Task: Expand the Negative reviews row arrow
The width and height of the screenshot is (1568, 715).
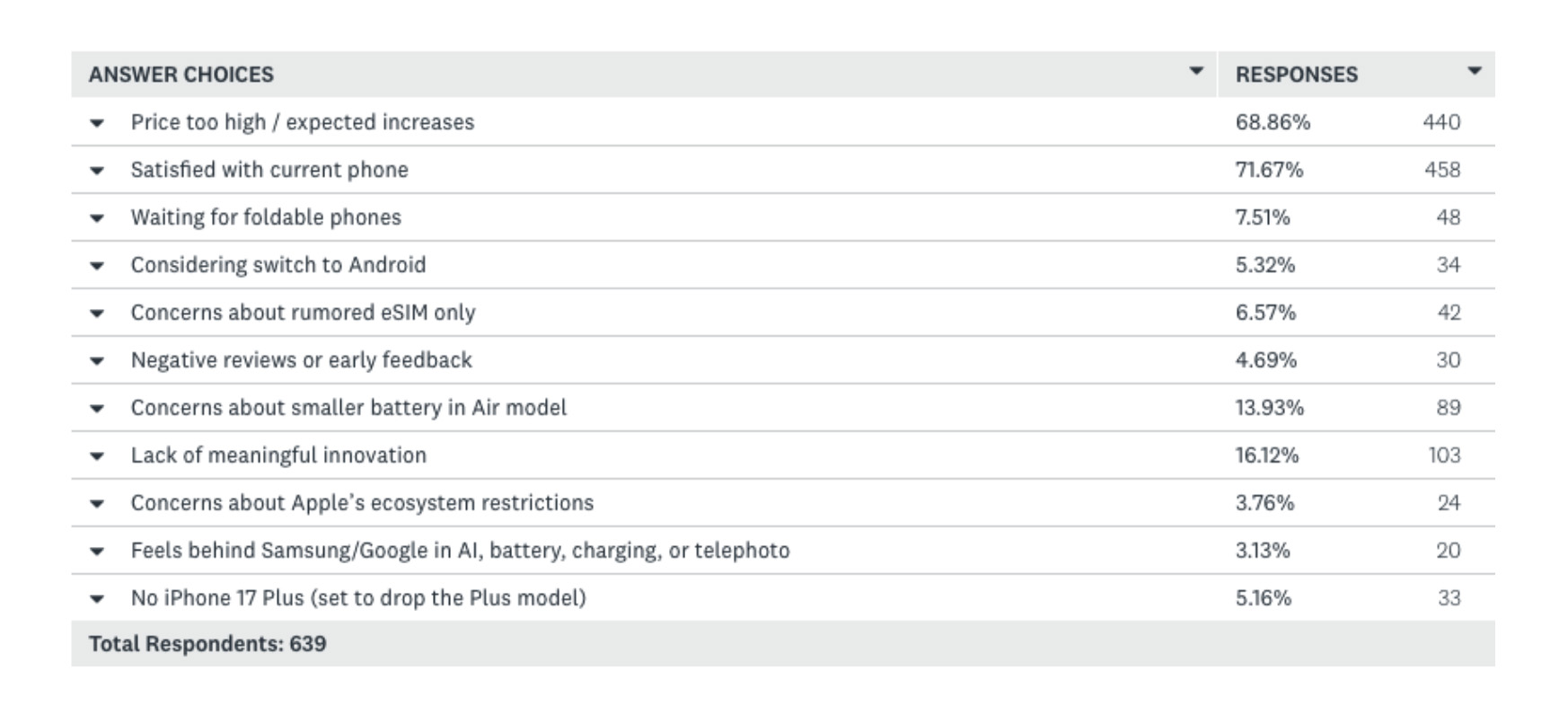Action: [x=97, y=361]
